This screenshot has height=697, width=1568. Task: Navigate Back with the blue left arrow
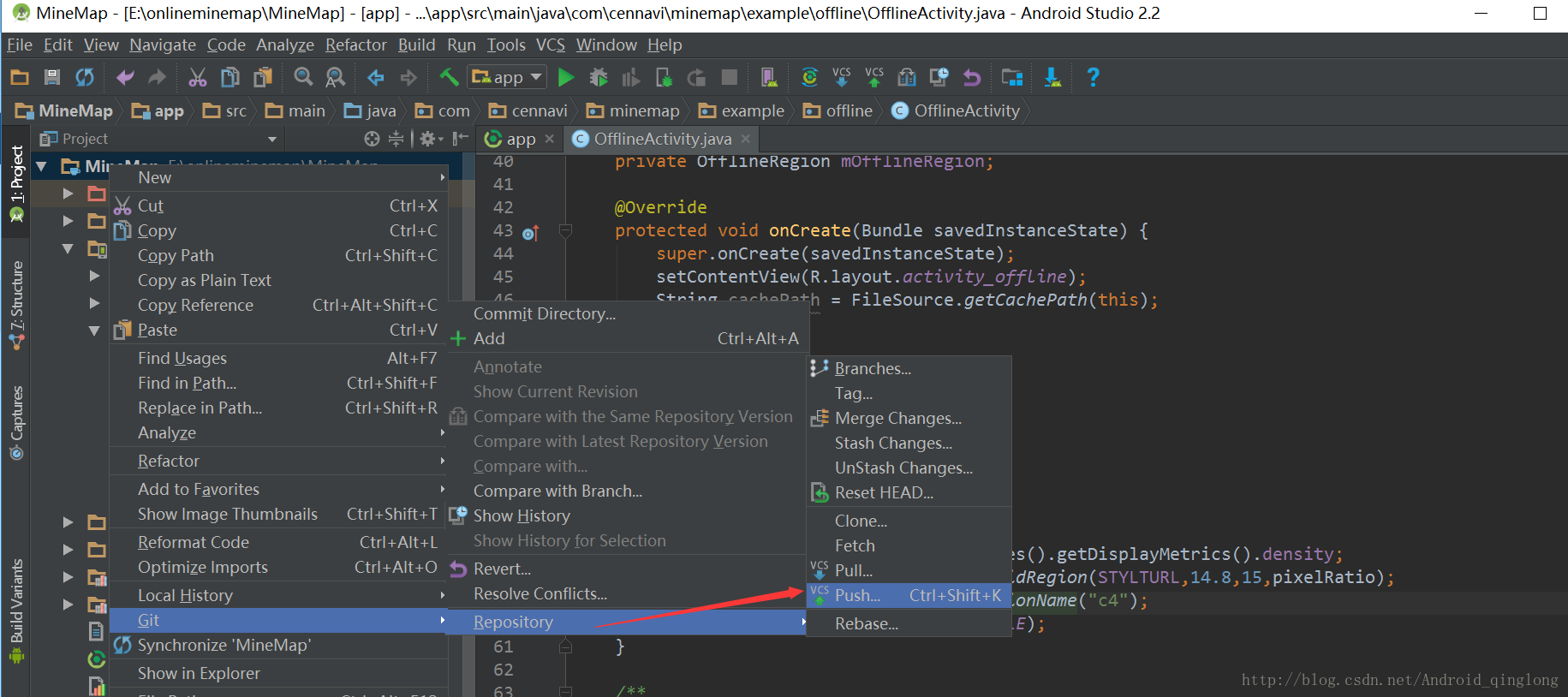376,78
